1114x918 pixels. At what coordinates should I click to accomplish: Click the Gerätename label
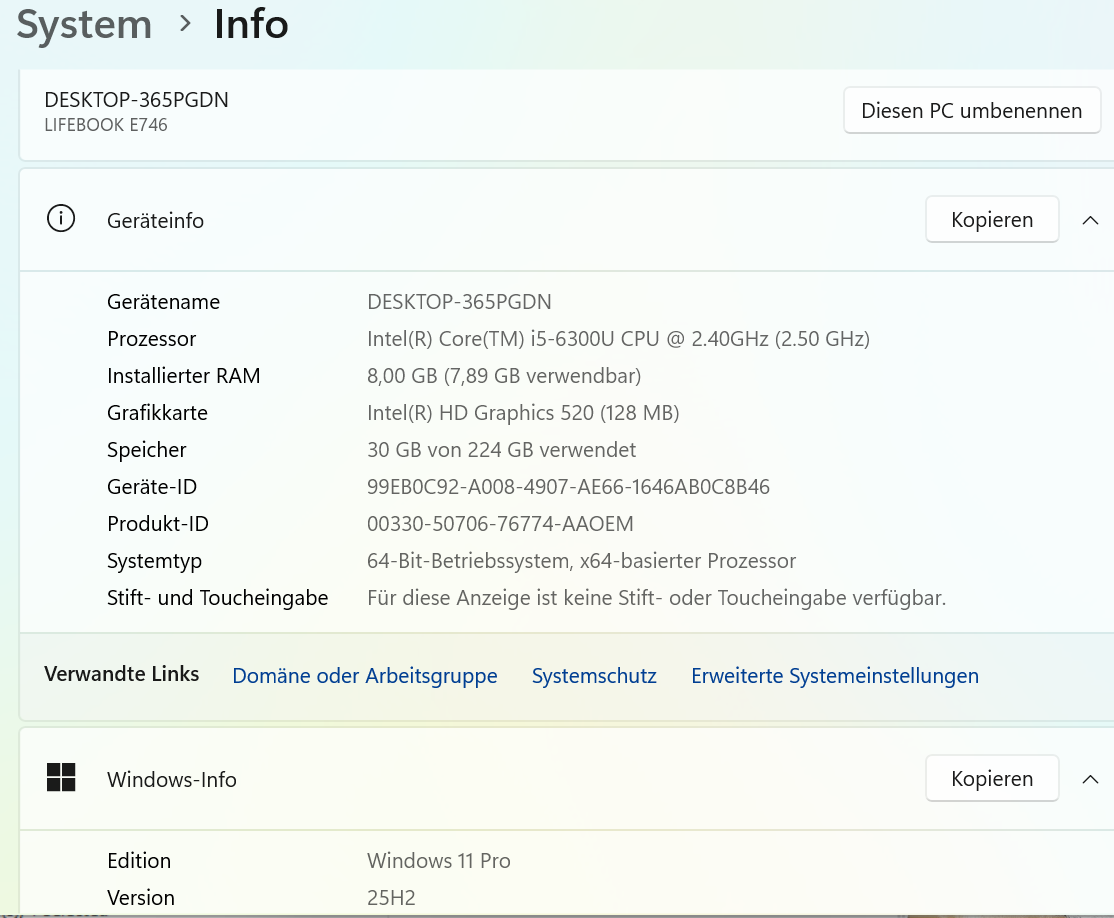pyautogui.click(x=163, y=302)
